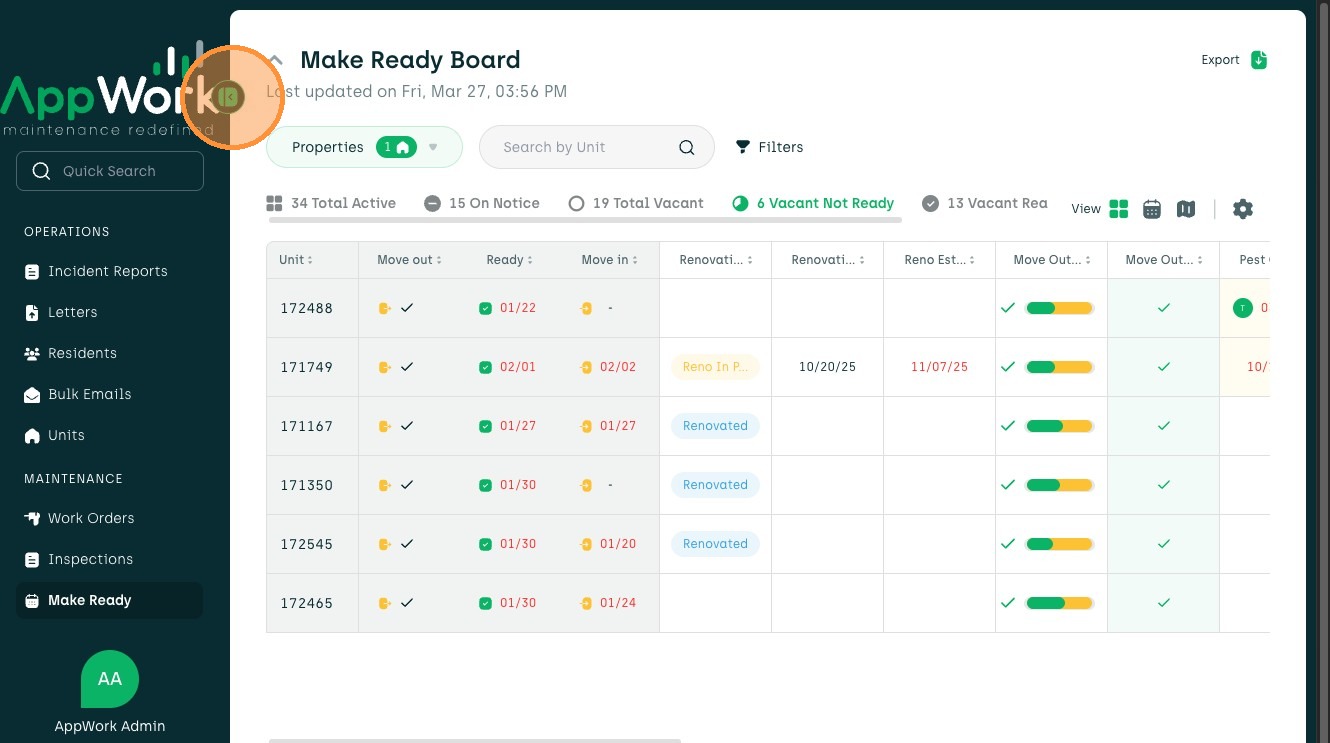1330x743 pixels.
Task: Open the Properties dropdown
Action: (x=364, y=147)
